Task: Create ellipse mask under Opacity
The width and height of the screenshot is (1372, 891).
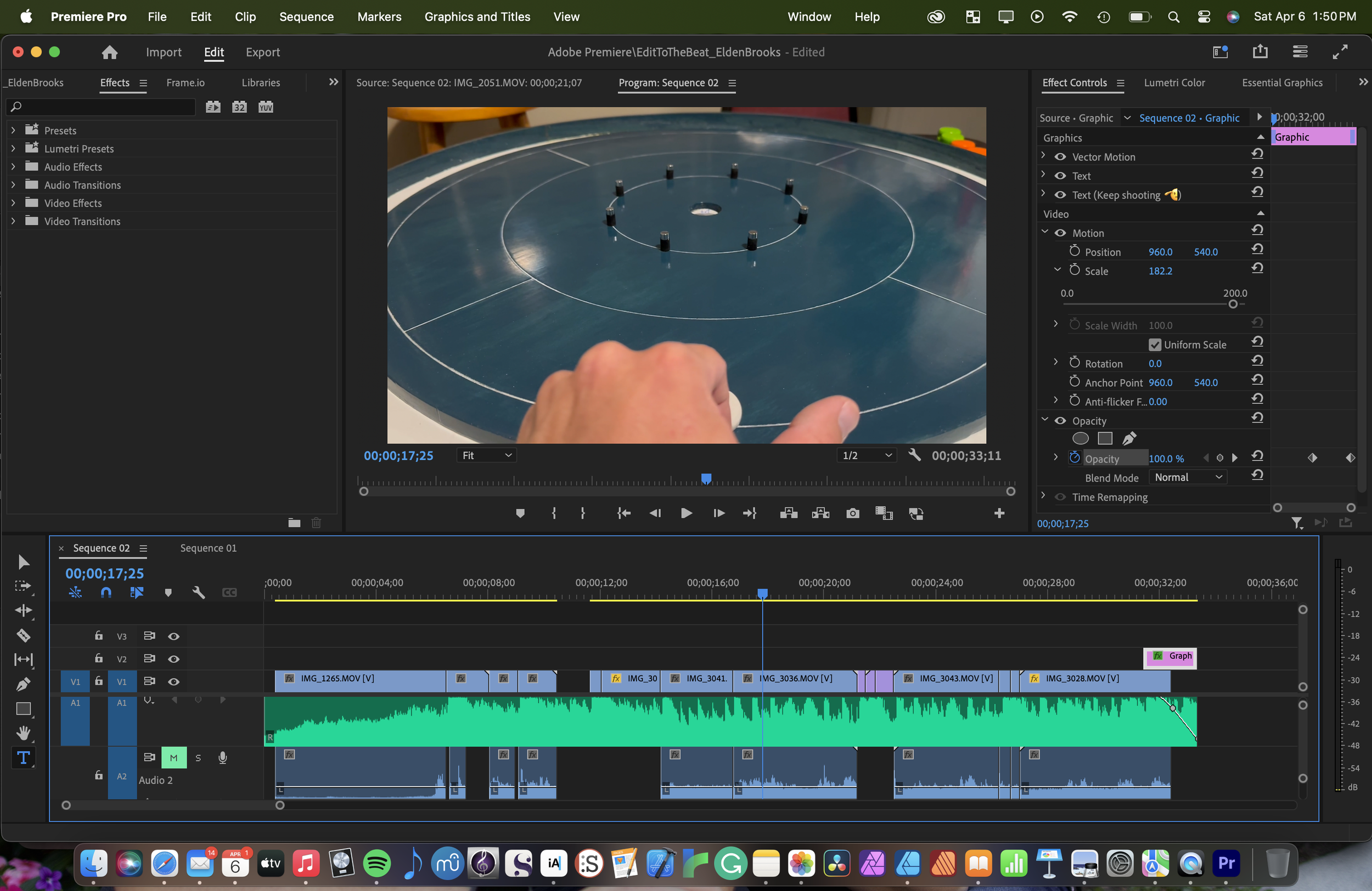Action: [1080, 438]
